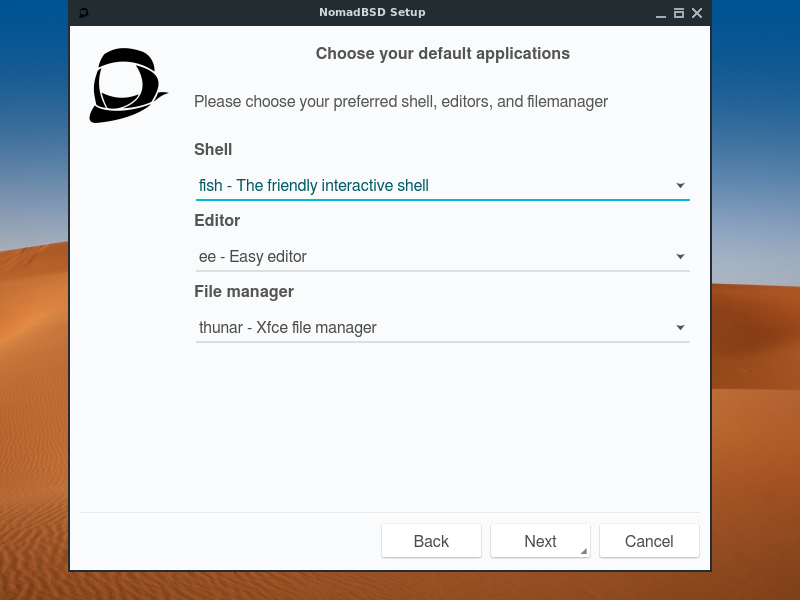Click the File manager section label
Screen dimensions: 800x600
point(244,291)
